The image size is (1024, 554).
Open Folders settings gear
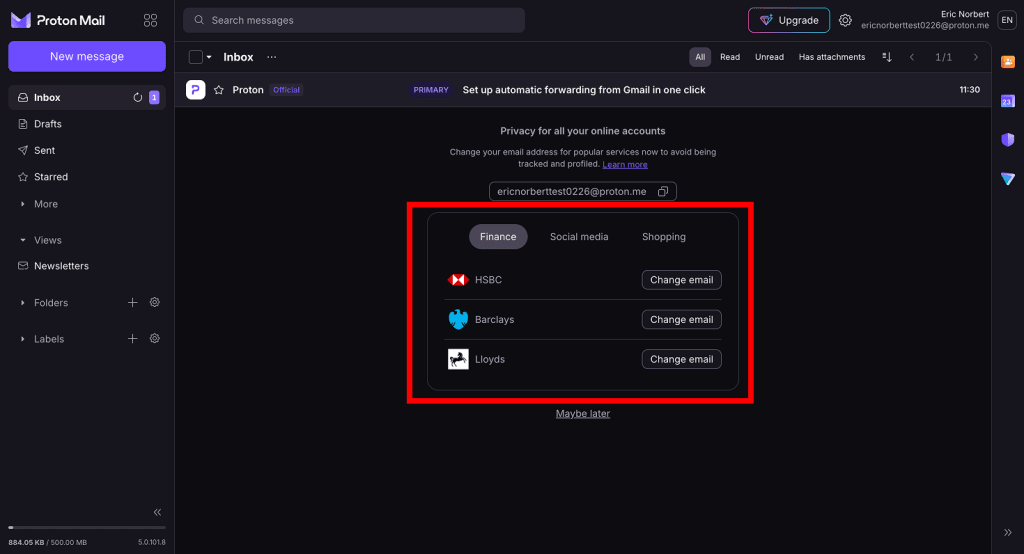(x=155, y=302)
